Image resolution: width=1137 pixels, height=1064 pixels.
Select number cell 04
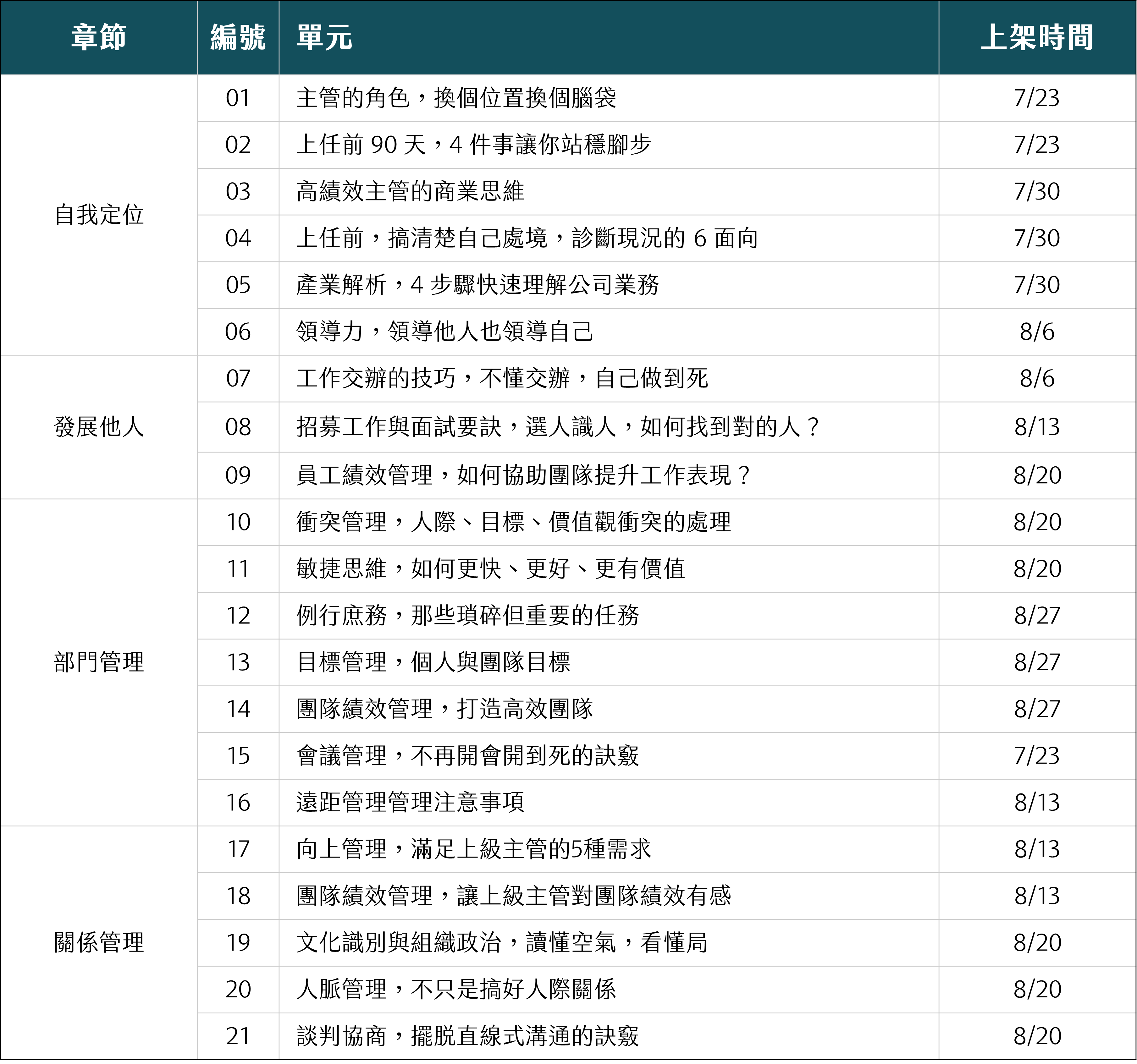(238, 239)
